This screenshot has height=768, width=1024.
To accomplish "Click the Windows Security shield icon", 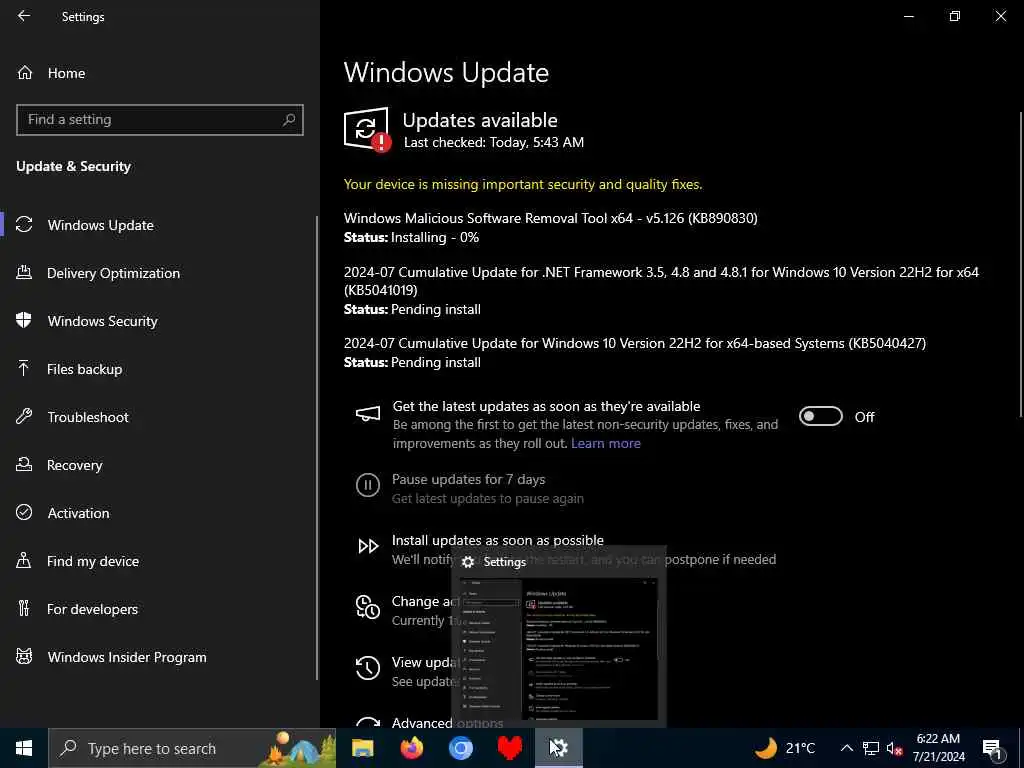I will click(x=24, y=320).
